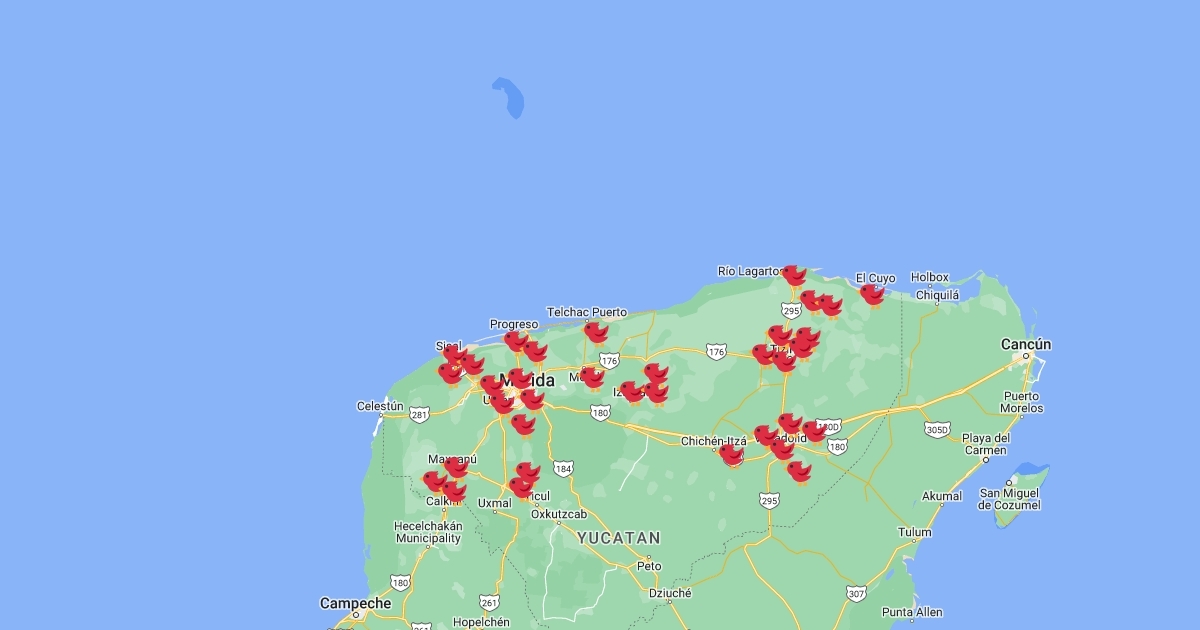Click the route 281 highway shield
Image resolution: width=1200 pixels, height=630 pixels.
point(419,414)
